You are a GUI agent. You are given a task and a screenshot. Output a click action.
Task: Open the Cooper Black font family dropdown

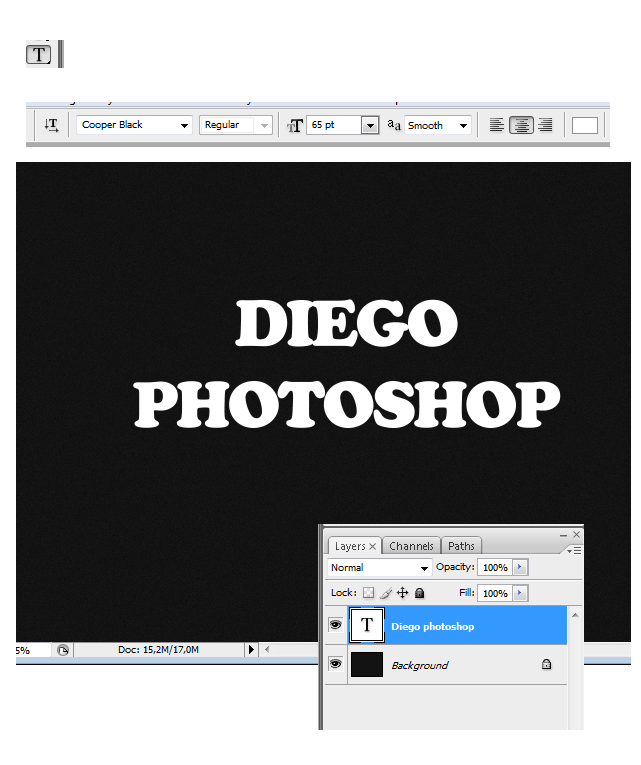pyautogui.click(x=134, y=125)
